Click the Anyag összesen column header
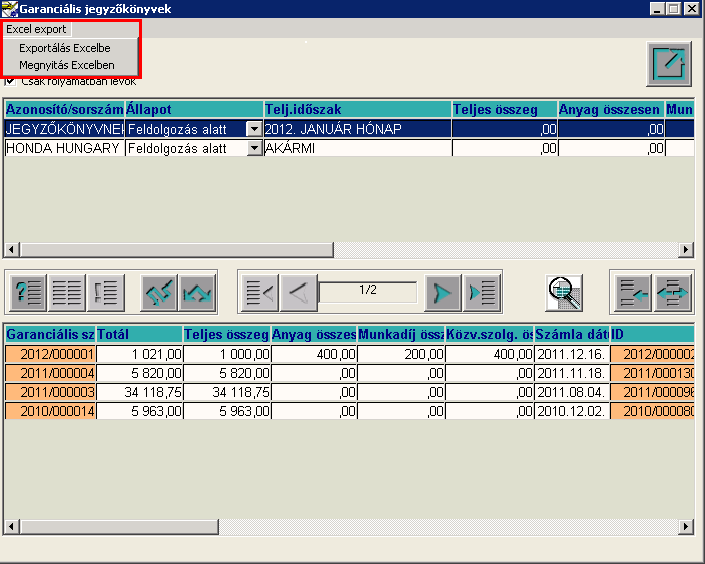 611,109
